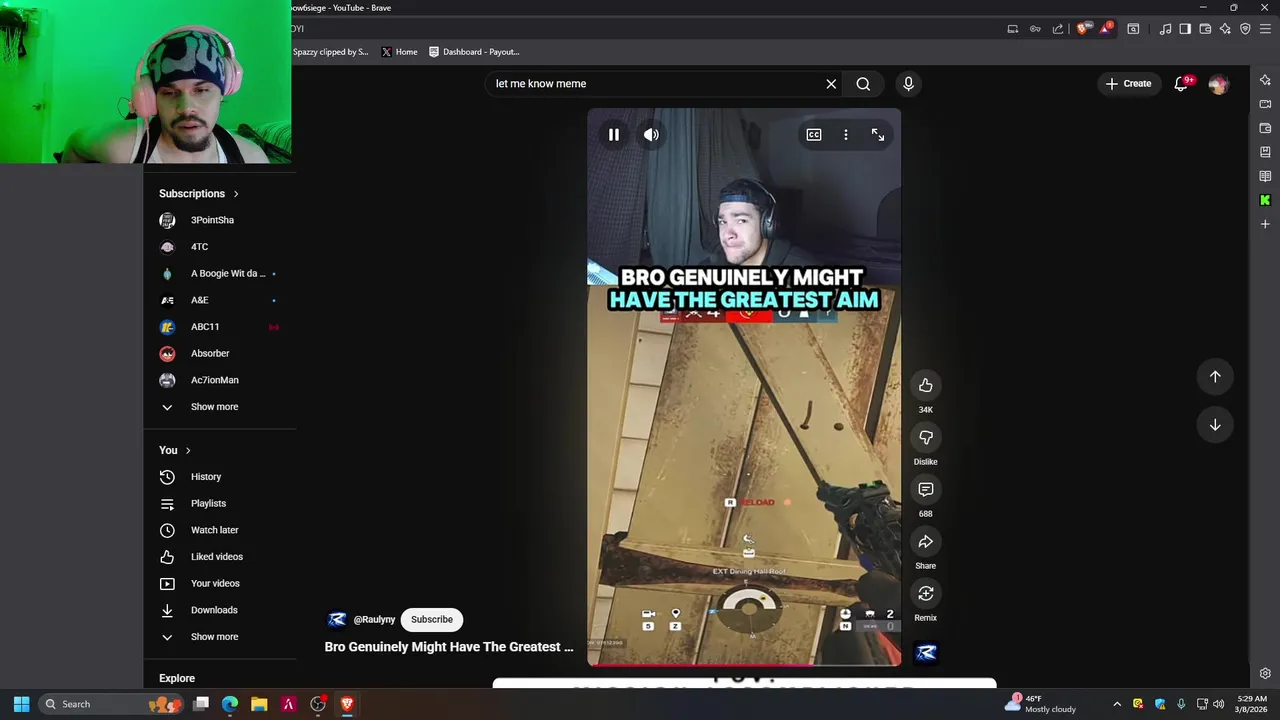
Task: Search with your voice microphone
Action: (x=908, y=84)
